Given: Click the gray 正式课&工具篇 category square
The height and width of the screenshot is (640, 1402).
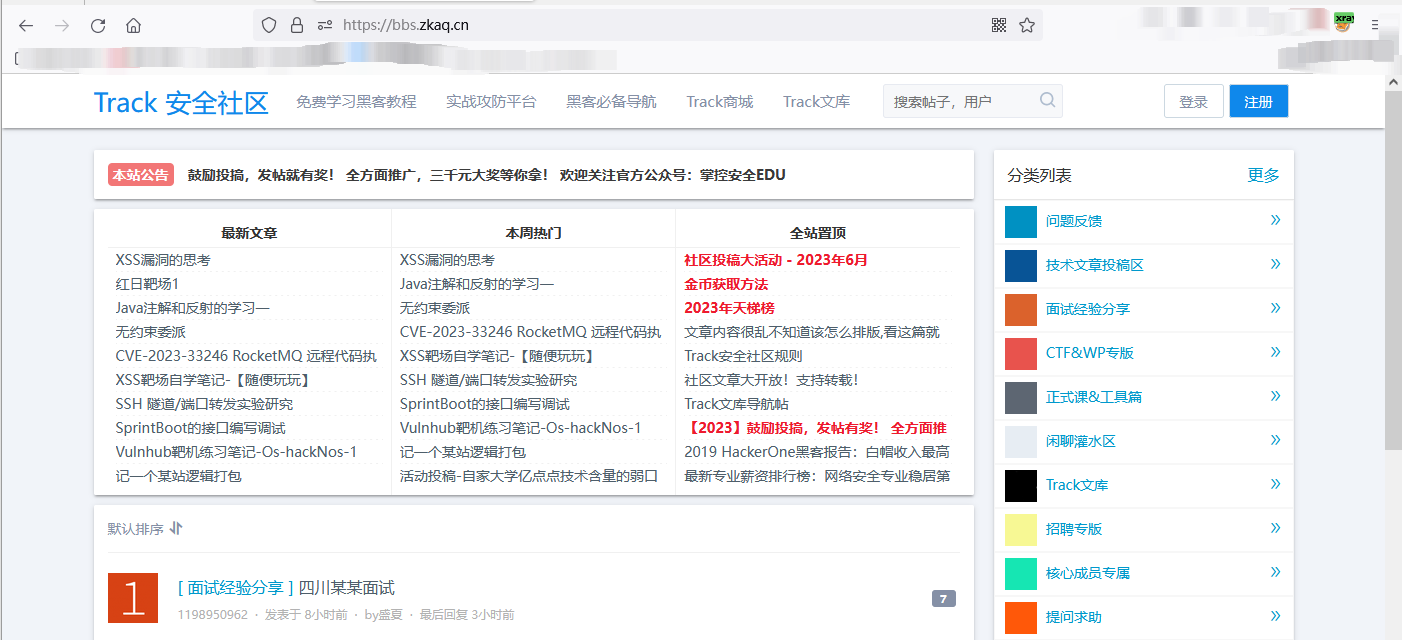Looking at the screenshot, I should click(x=1021, y=397).
